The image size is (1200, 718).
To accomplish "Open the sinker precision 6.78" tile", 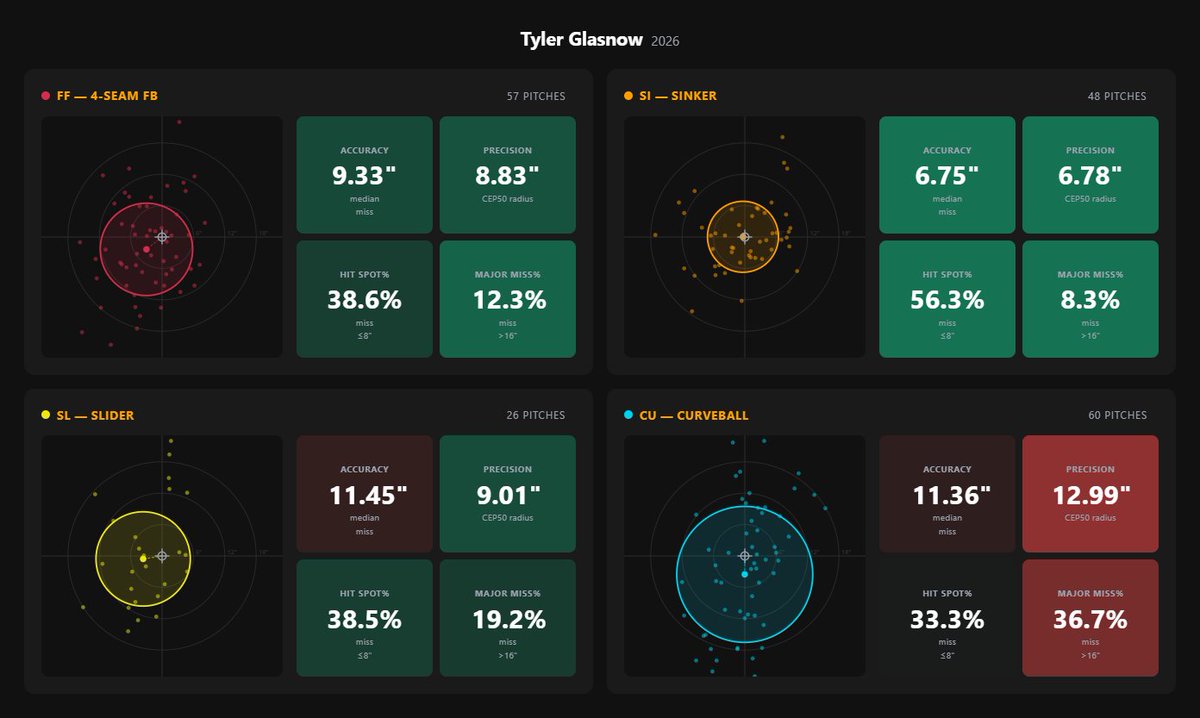I will (1091, 175).
